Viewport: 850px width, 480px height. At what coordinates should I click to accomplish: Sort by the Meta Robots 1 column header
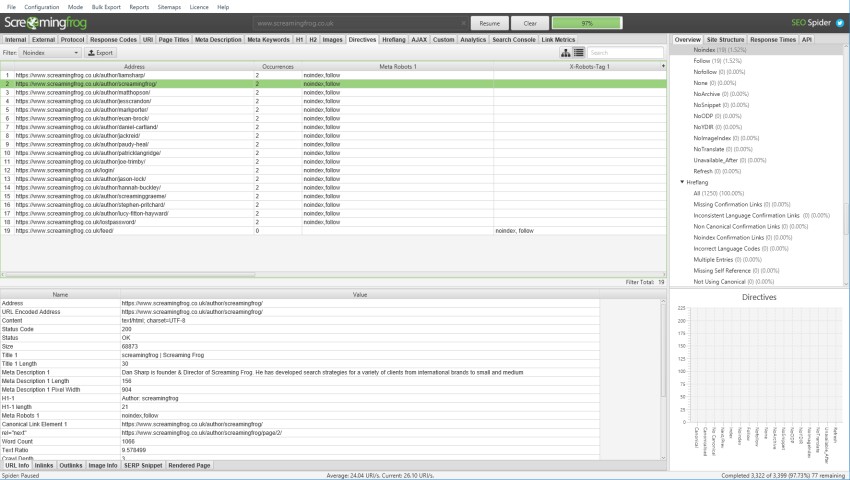click(x=397, y=66)
